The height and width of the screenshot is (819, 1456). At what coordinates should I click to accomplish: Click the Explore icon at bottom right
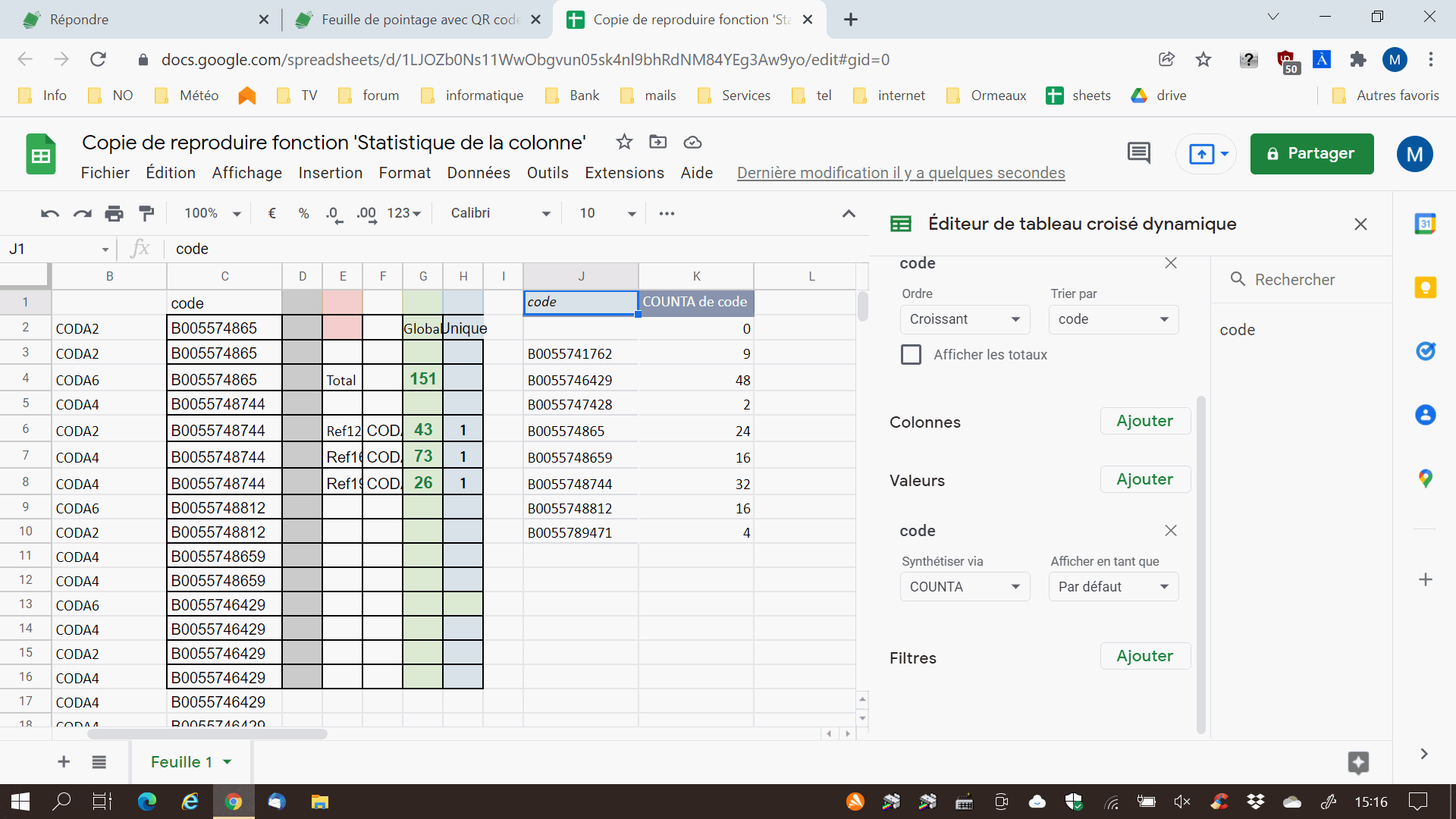[x=1358, y=762]
